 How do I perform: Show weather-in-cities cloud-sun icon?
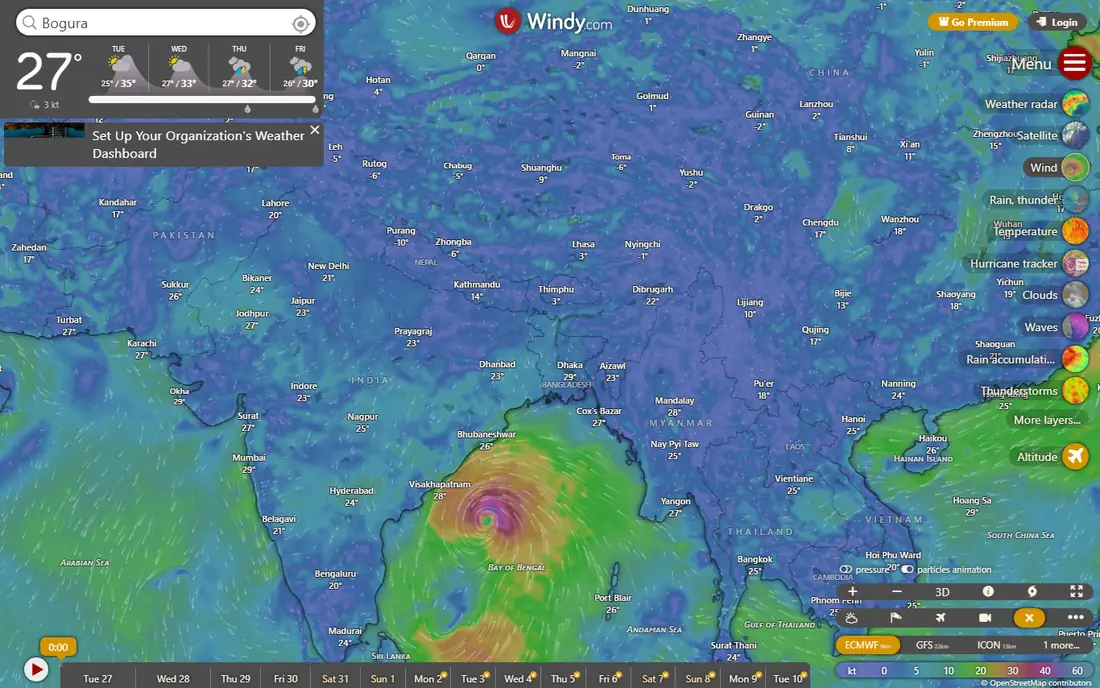tap(851, 618)
